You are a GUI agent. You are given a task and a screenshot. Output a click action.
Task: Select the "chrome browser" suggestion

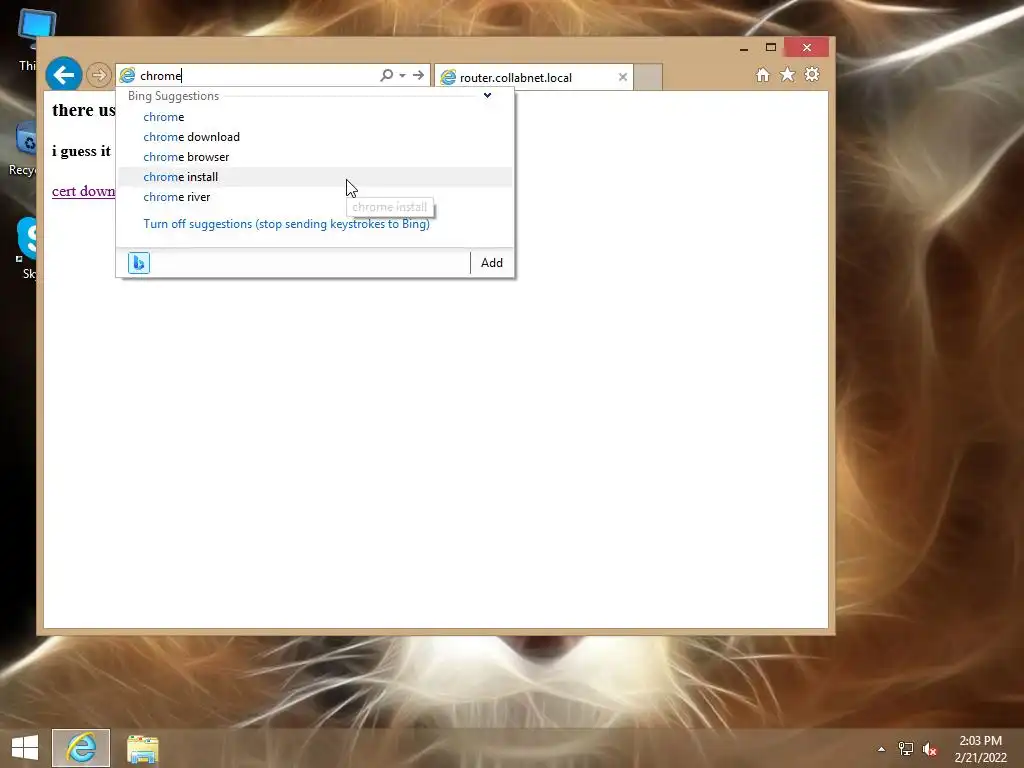click(315, 157)
